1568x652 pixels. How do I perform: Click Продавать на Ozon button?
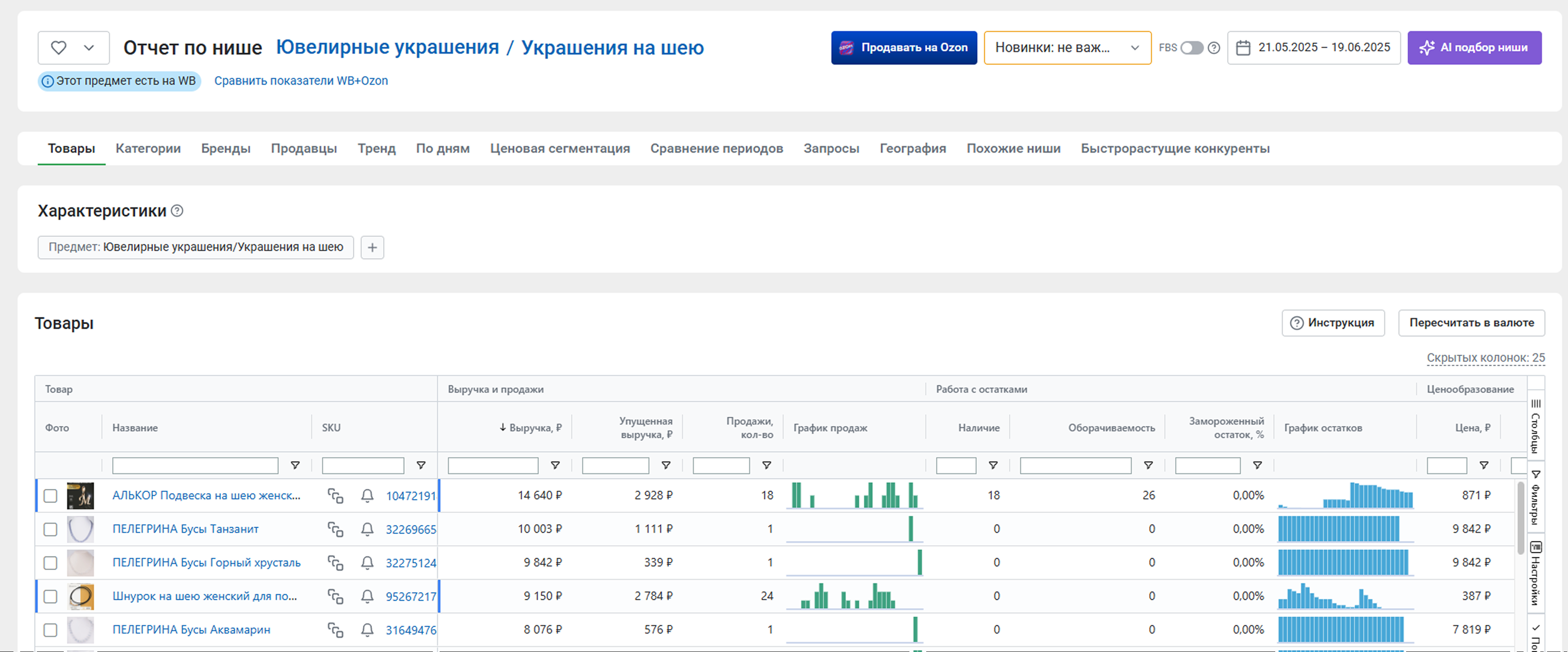[x=904, y=47]
